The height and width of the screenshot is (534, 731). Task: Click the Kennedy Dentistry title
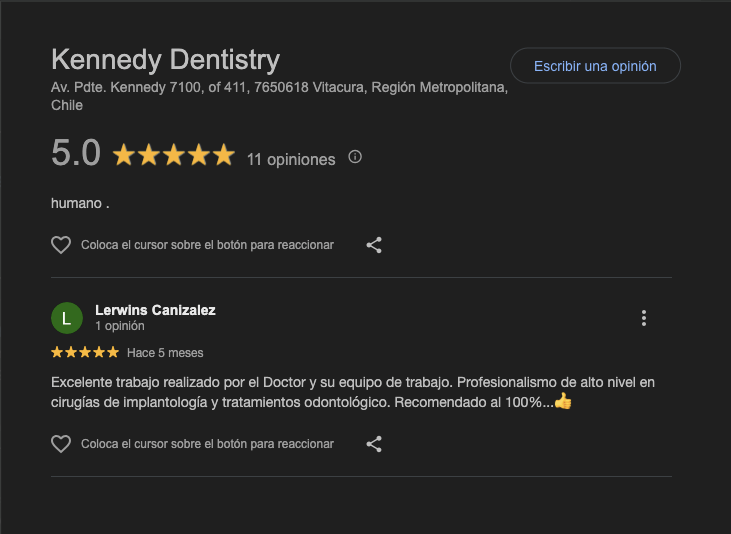point(165,59)
